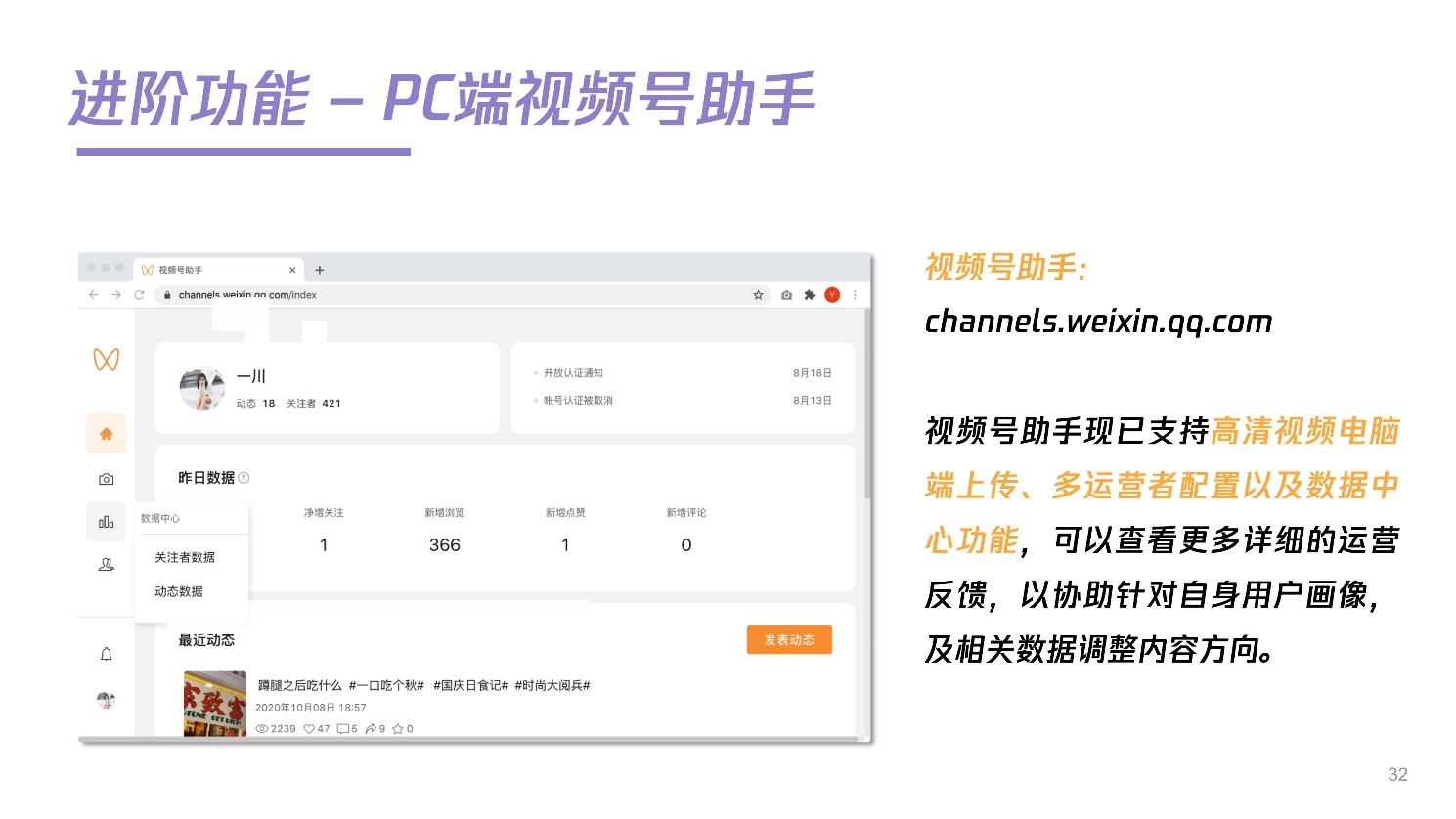The width and height of the screenshot is (1456, 819).
Task: Open Chrome's three-dot menu
Action: pyautogui.click(x=855, y=295)
